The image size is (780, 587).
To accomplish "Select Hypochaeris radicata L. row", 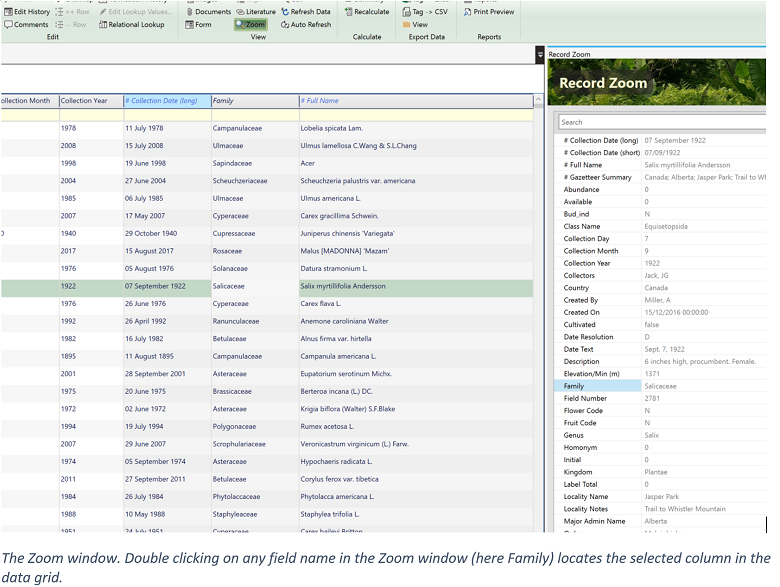I will pyautogui.click(x=267, y=462).
